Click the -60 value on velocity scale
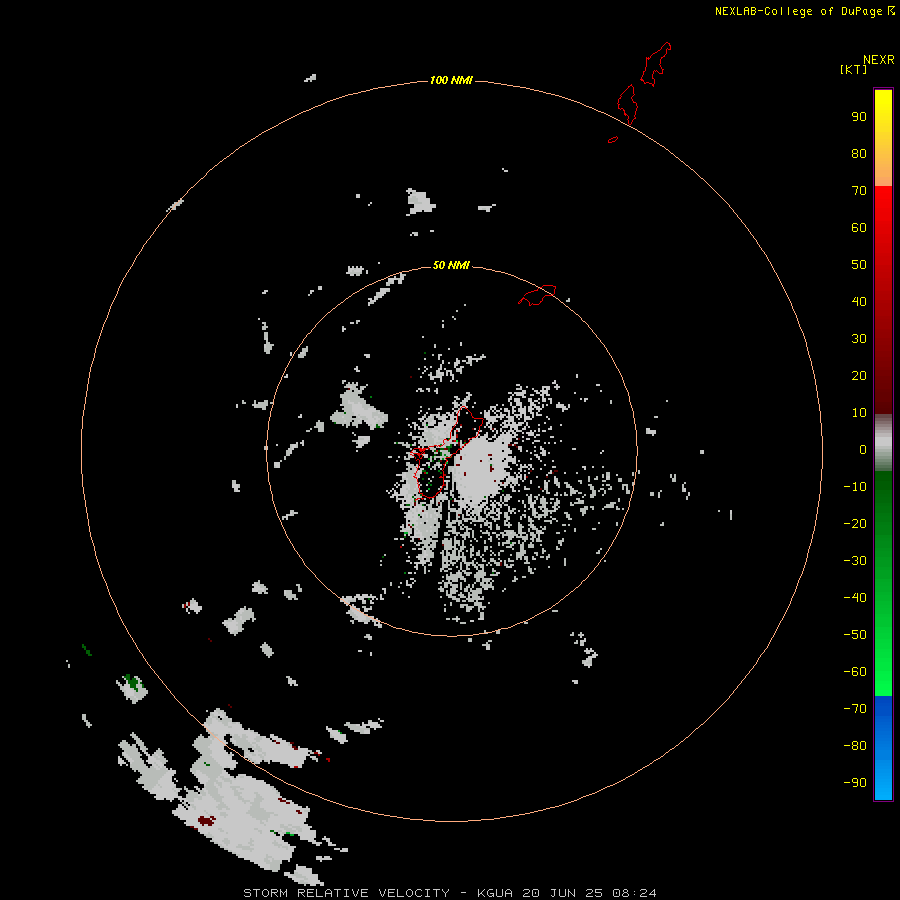 pyautogui.click(x=855, y=672)
